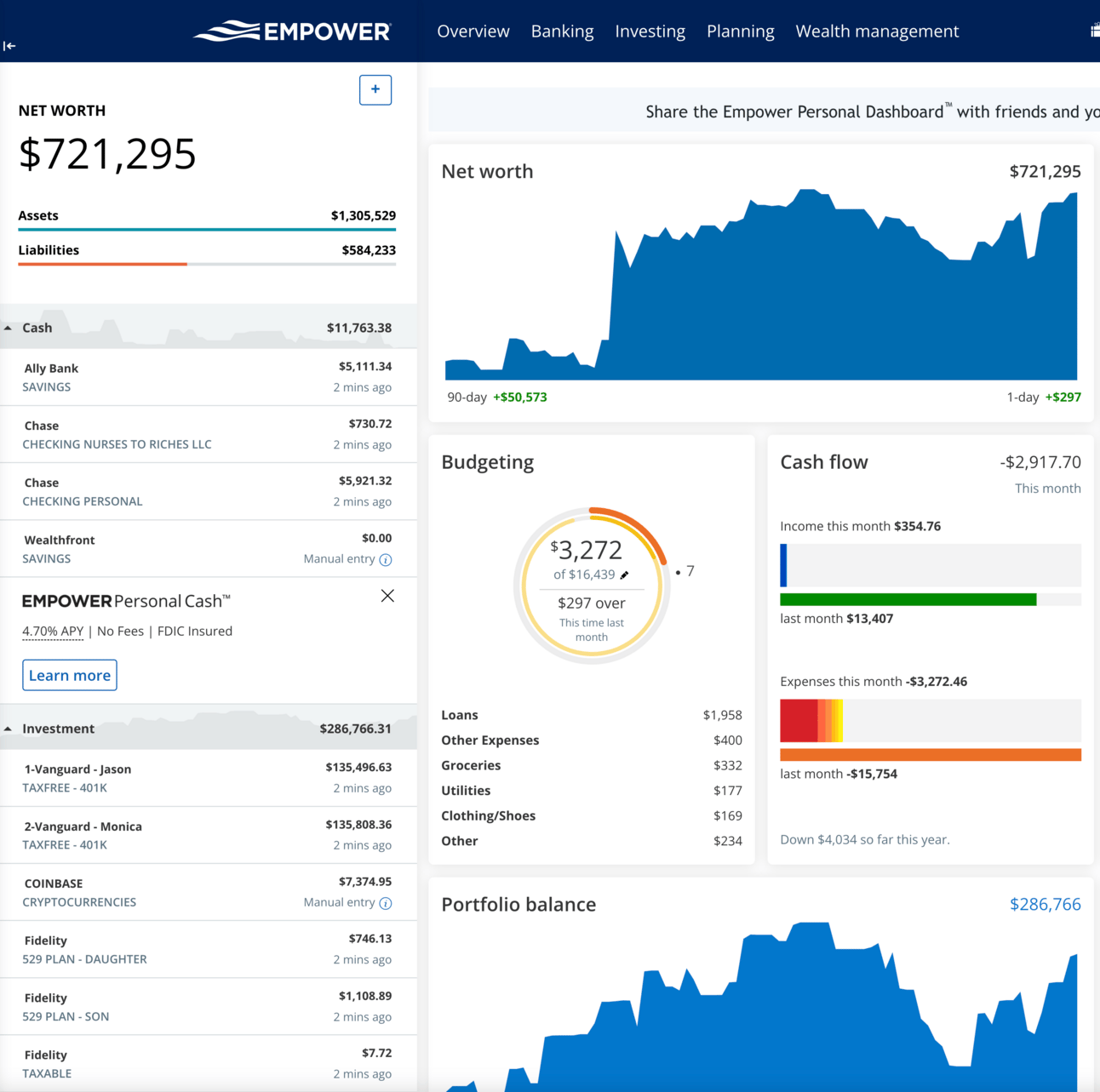1100x1092 pixels.
Task: Open the Cash flow card title
Action: (x=824, y=462)
